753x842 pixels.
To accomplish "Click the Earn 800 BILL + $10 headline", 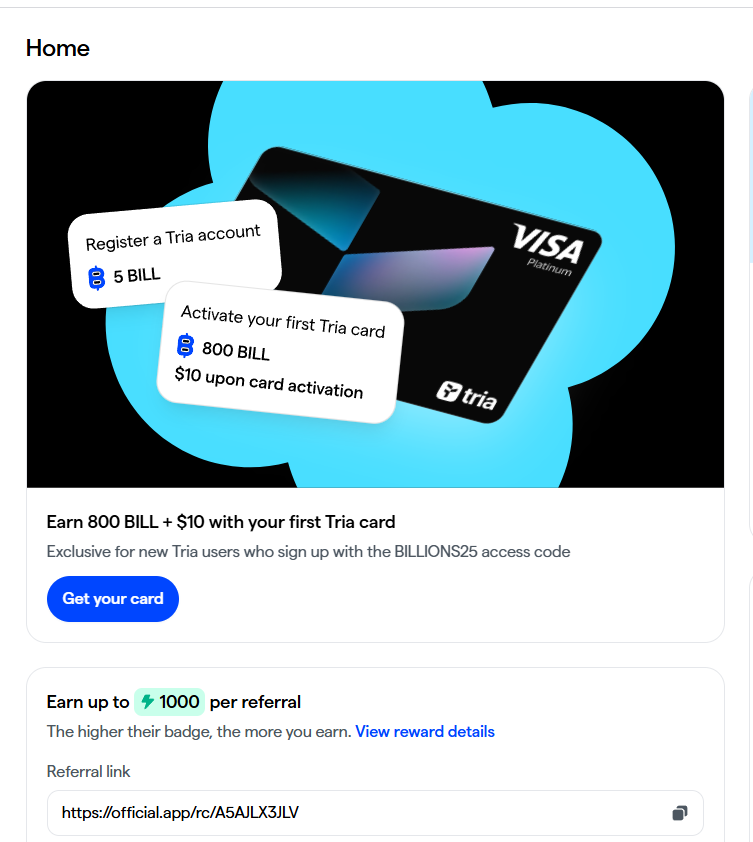I will coord(221,522).
